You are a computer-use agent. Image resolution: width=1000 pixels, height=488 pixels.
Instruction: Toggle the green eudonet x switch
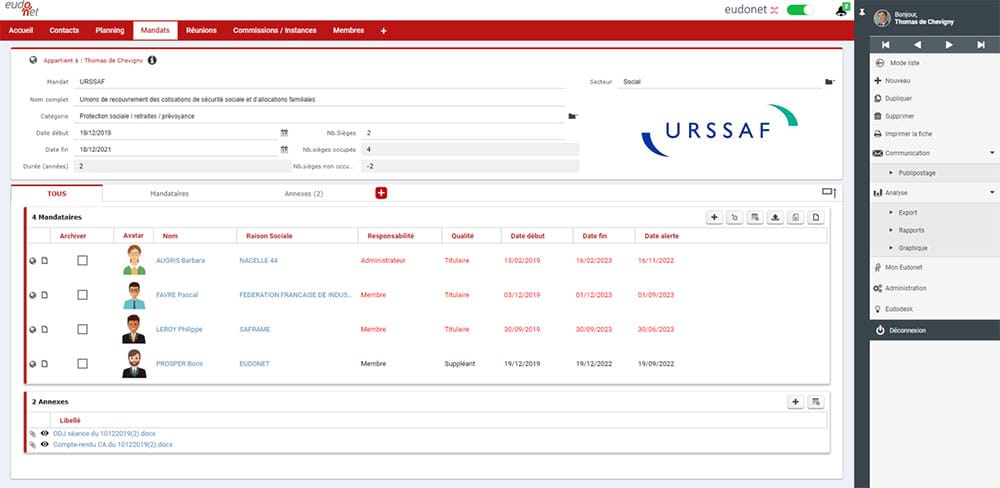(x=800, y=10)
